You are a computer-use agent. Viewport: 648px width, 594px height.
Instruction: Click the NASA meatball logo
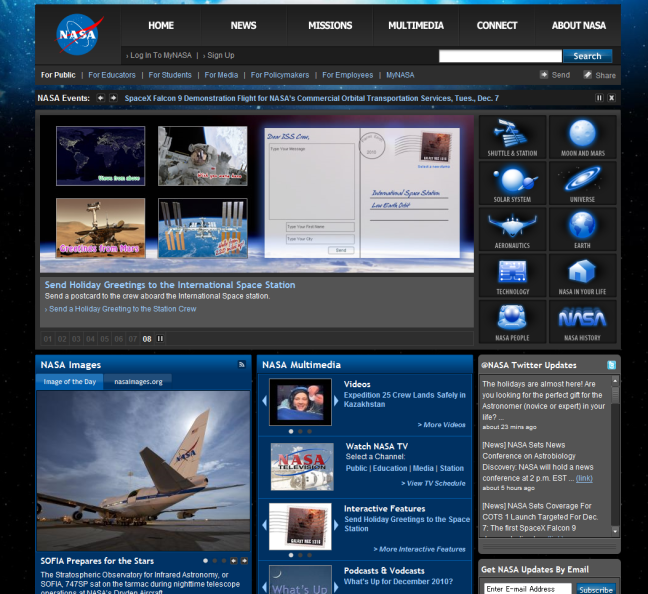point(79,35)
